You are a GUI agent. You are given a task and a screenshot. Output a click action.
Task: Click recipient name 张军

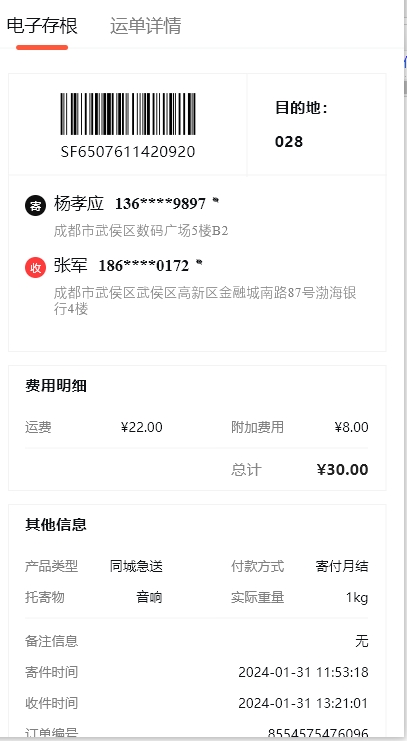pyautogui.click(x=70, y=265)
